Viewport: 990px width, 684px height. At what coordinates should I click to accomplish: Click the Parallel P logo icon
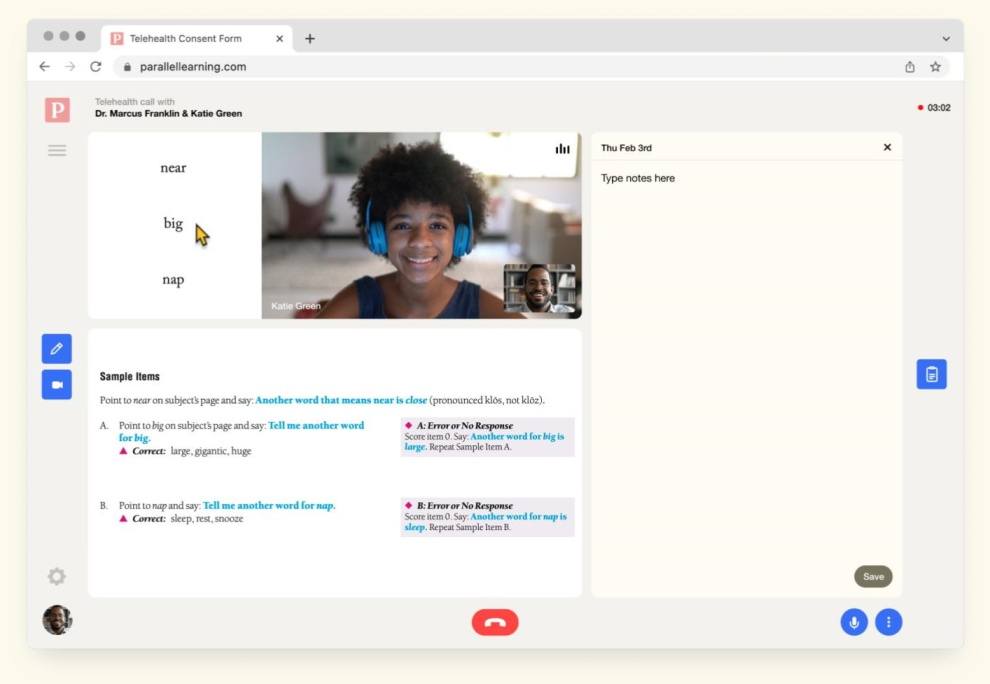[x=57, y=110]
